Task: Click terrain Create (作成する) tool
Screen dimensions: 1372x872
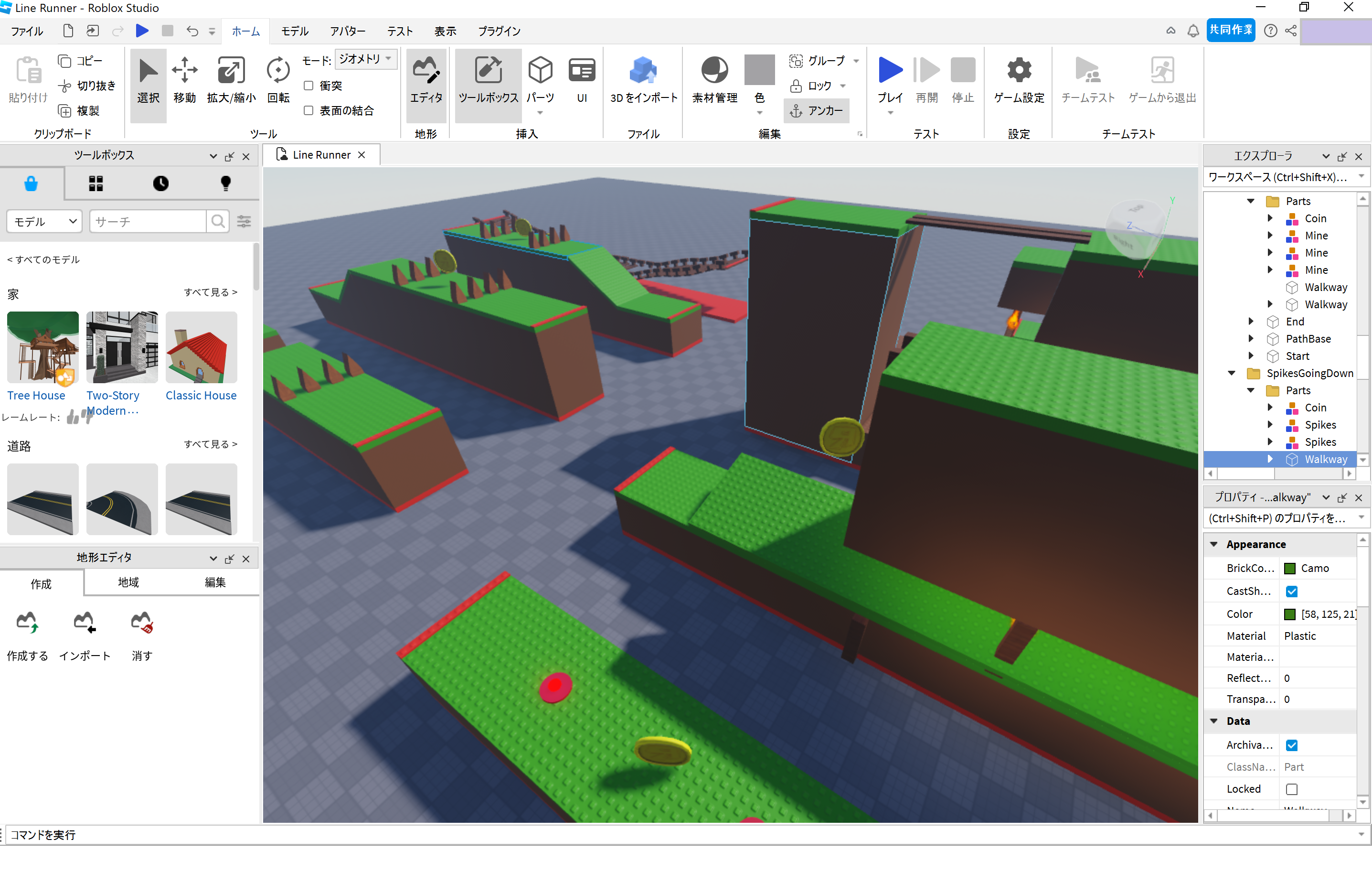Action: click(27, 635)
